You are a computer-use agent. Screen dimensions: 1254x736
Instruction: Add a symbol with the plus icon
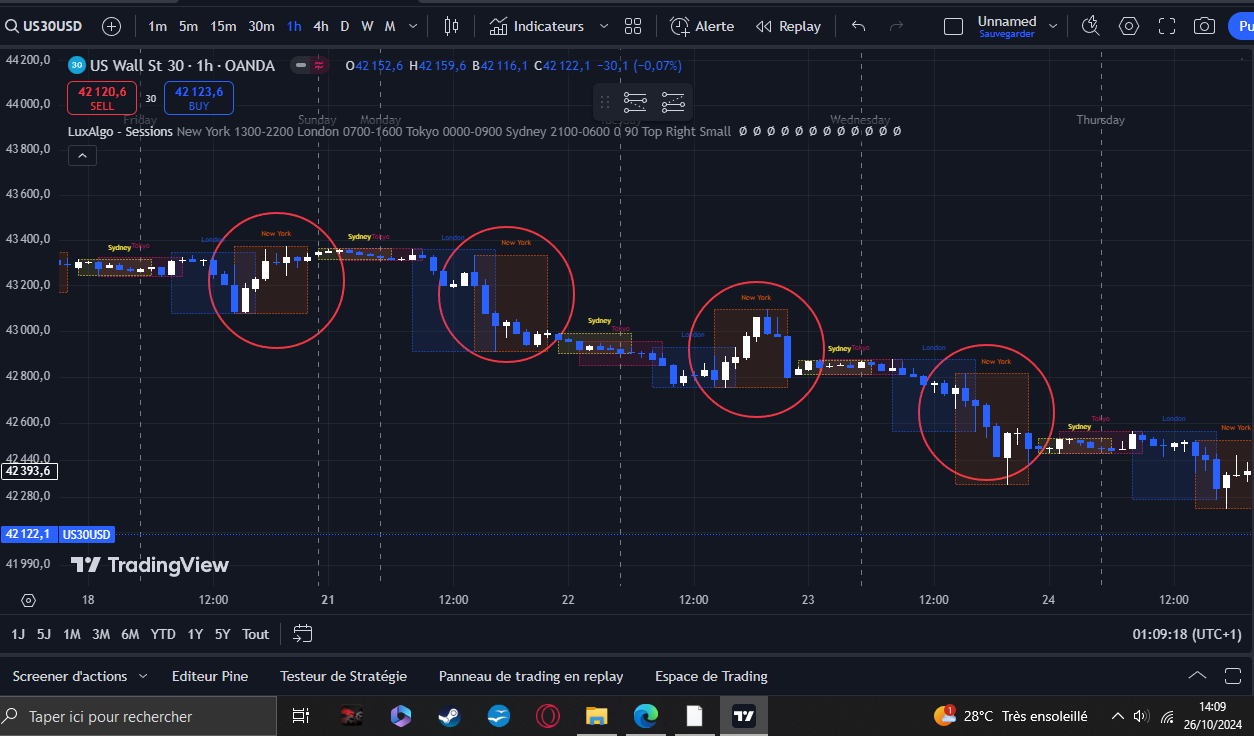click(110, 26)
